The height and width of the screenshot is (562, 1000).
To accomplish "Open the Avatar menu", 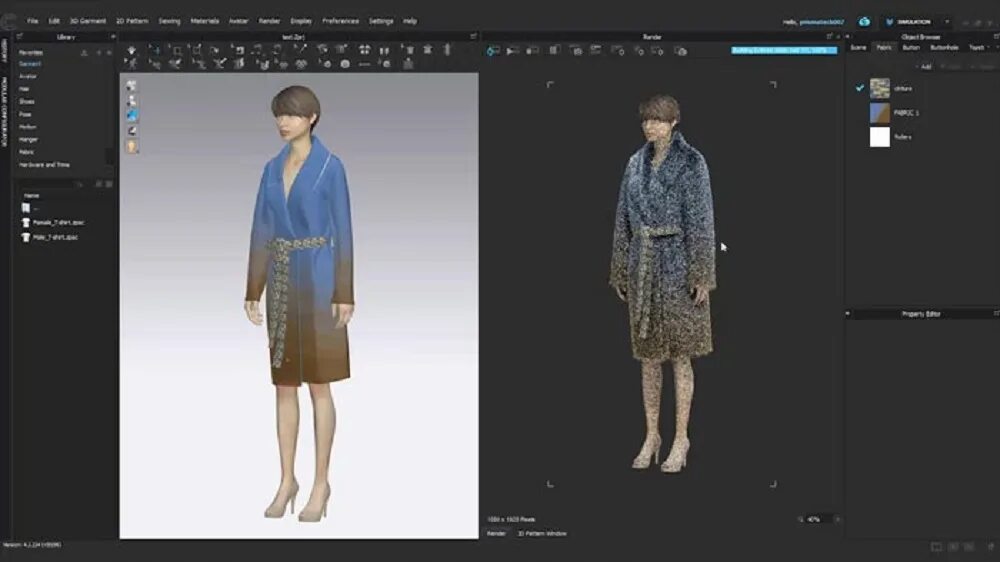I will point(239,21).
